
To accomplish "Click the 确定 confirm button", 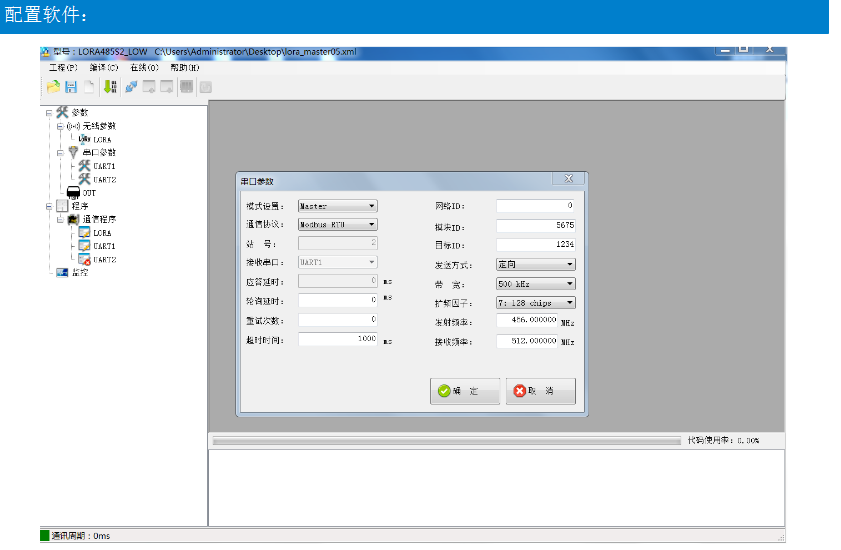I will coord(465,391).
